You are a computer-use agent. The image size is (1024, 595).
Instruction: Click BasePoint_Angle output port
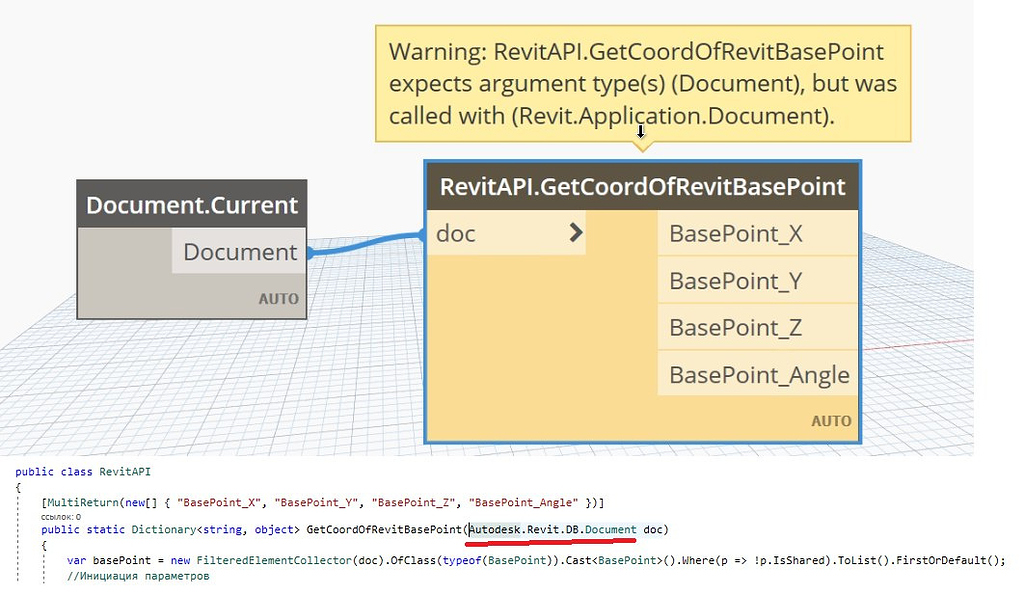758,373
